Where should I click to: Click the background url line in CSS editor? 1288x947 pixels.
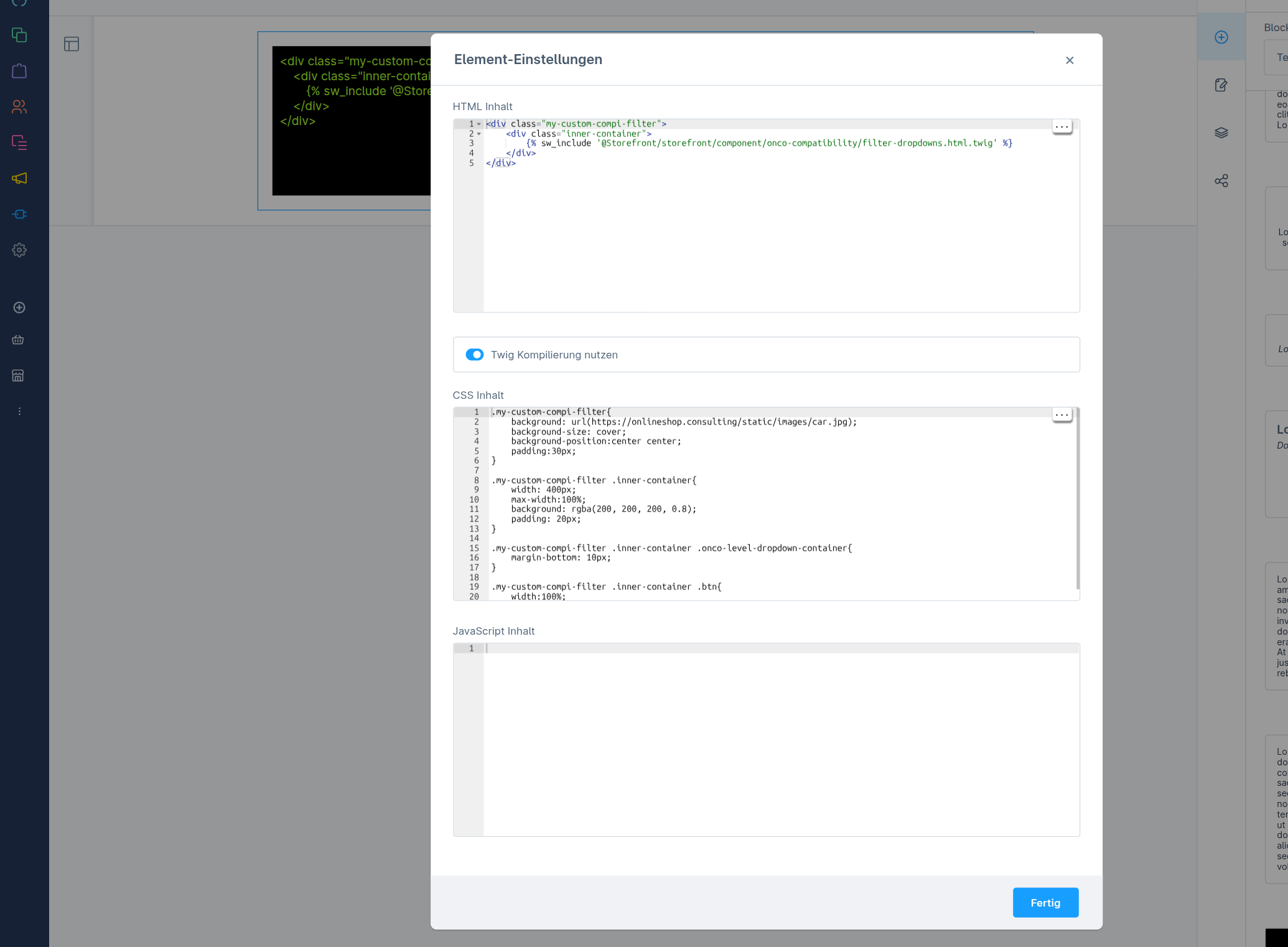point(684,422)
